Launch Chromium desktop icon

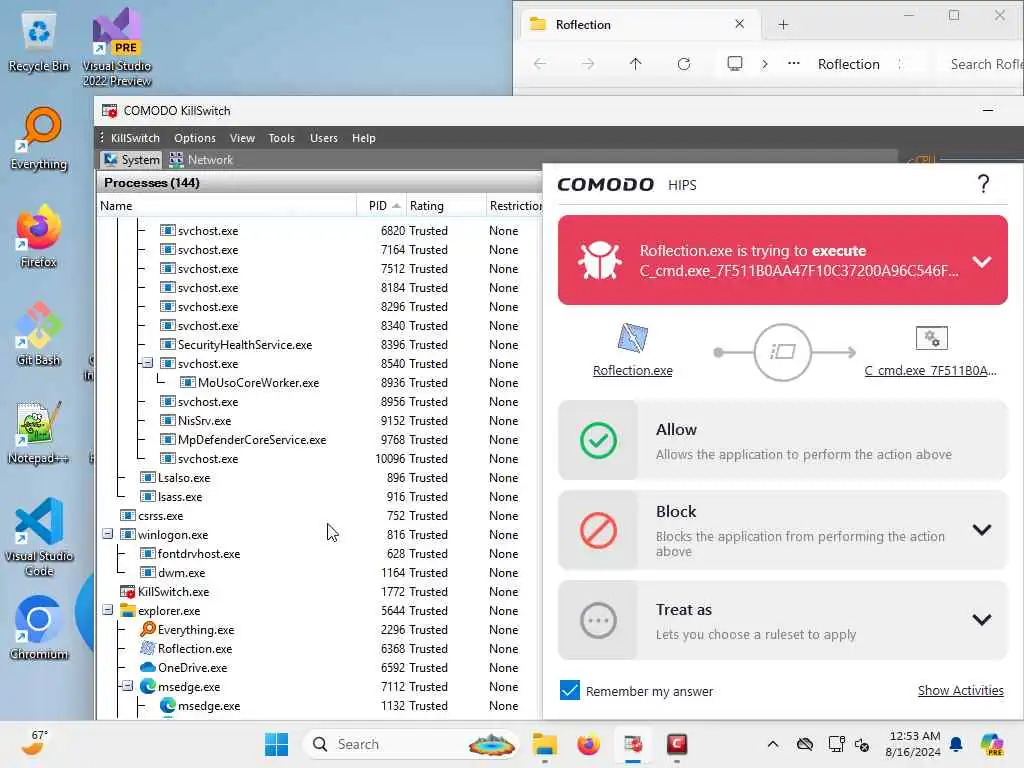click(x=39, y=628)
